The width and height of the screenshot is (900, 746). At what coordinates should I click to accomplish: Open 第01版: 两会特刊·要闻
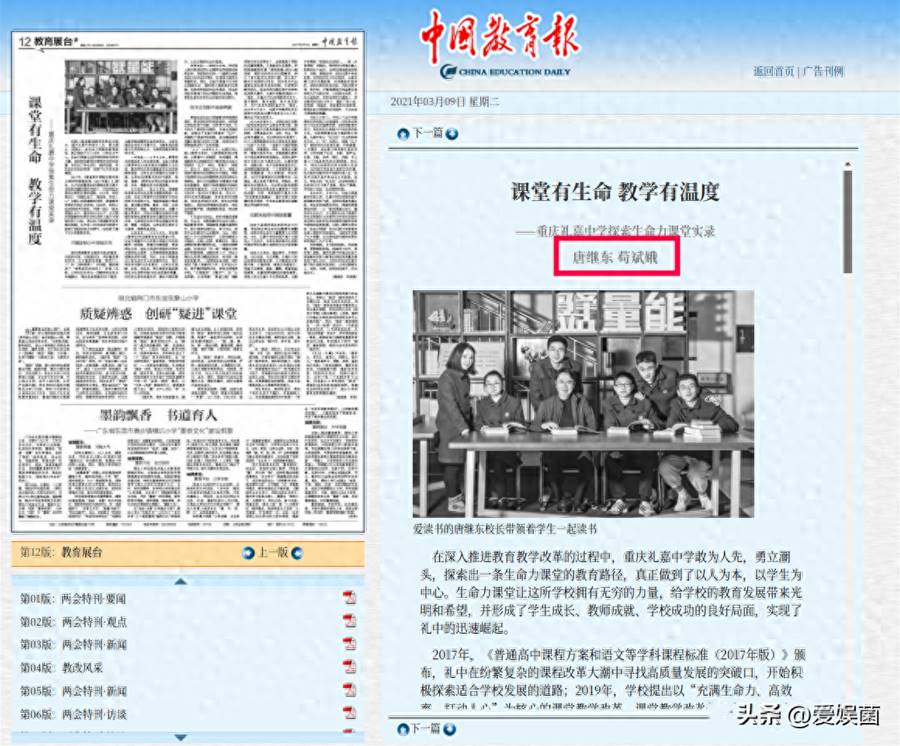[x=73, y=599]
